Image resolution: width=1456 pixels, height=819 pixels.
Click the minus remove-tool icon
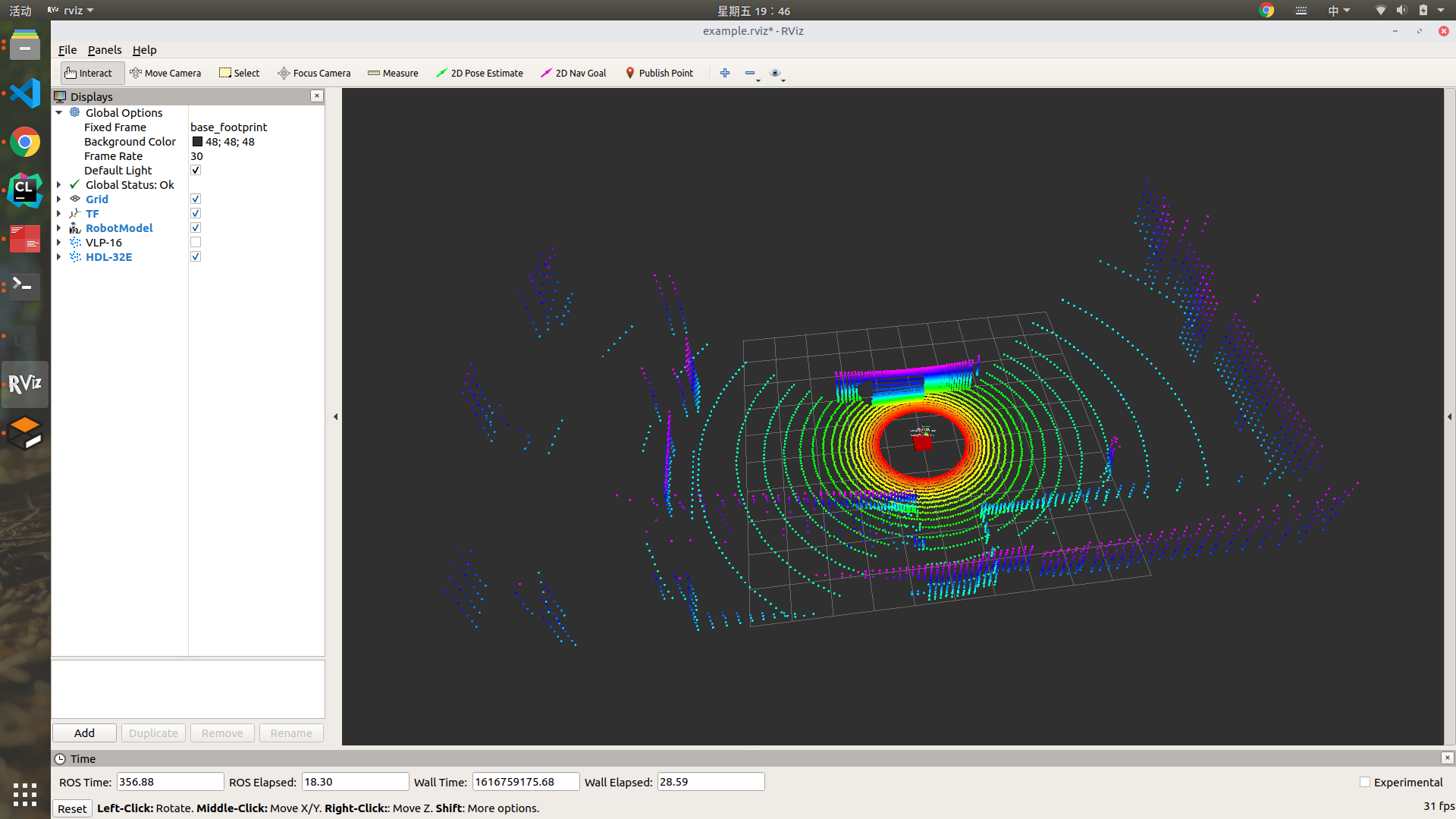click(x=749, y=73)
